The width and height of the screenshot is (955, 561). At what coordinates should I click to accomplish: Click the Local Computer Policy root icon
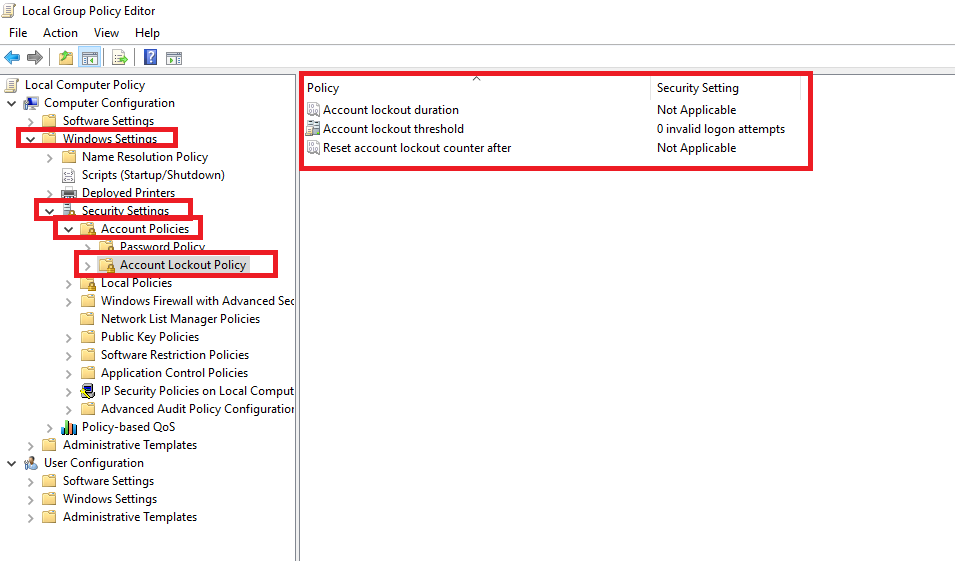pos(11,85)
